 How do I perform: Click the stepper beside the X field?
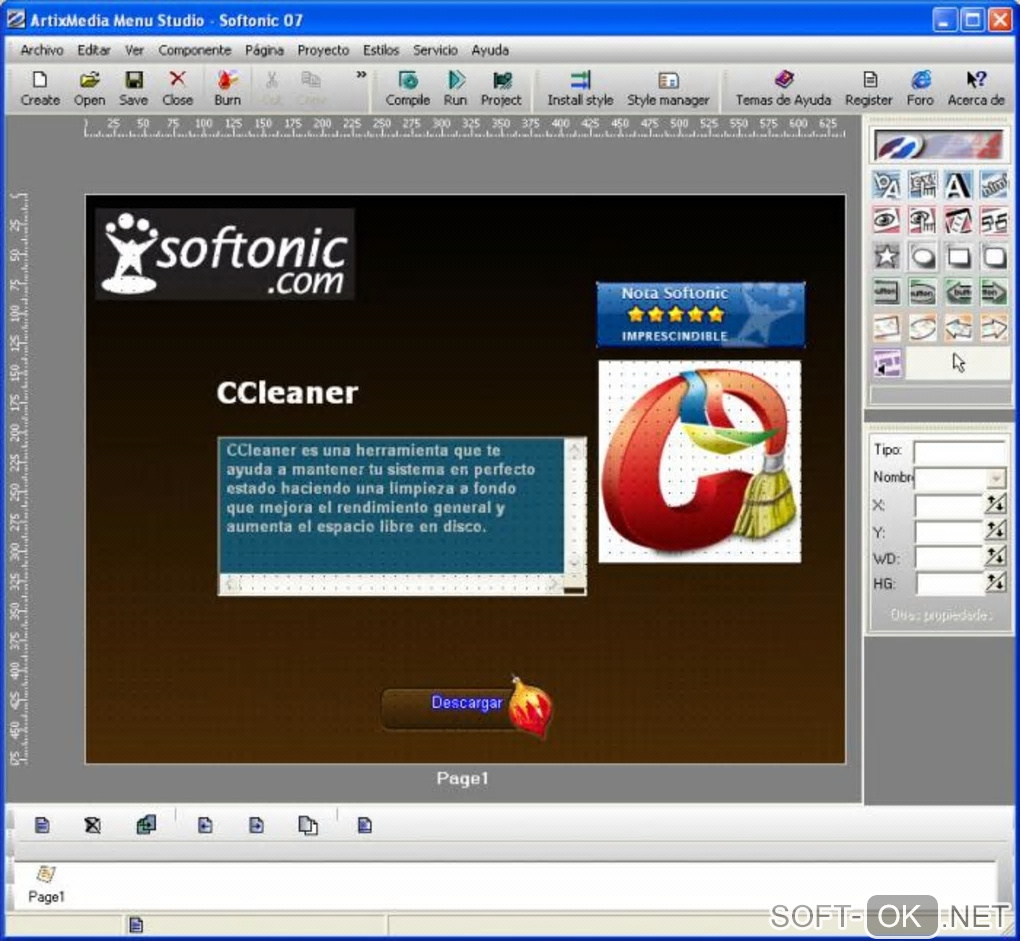pos(995,505)
